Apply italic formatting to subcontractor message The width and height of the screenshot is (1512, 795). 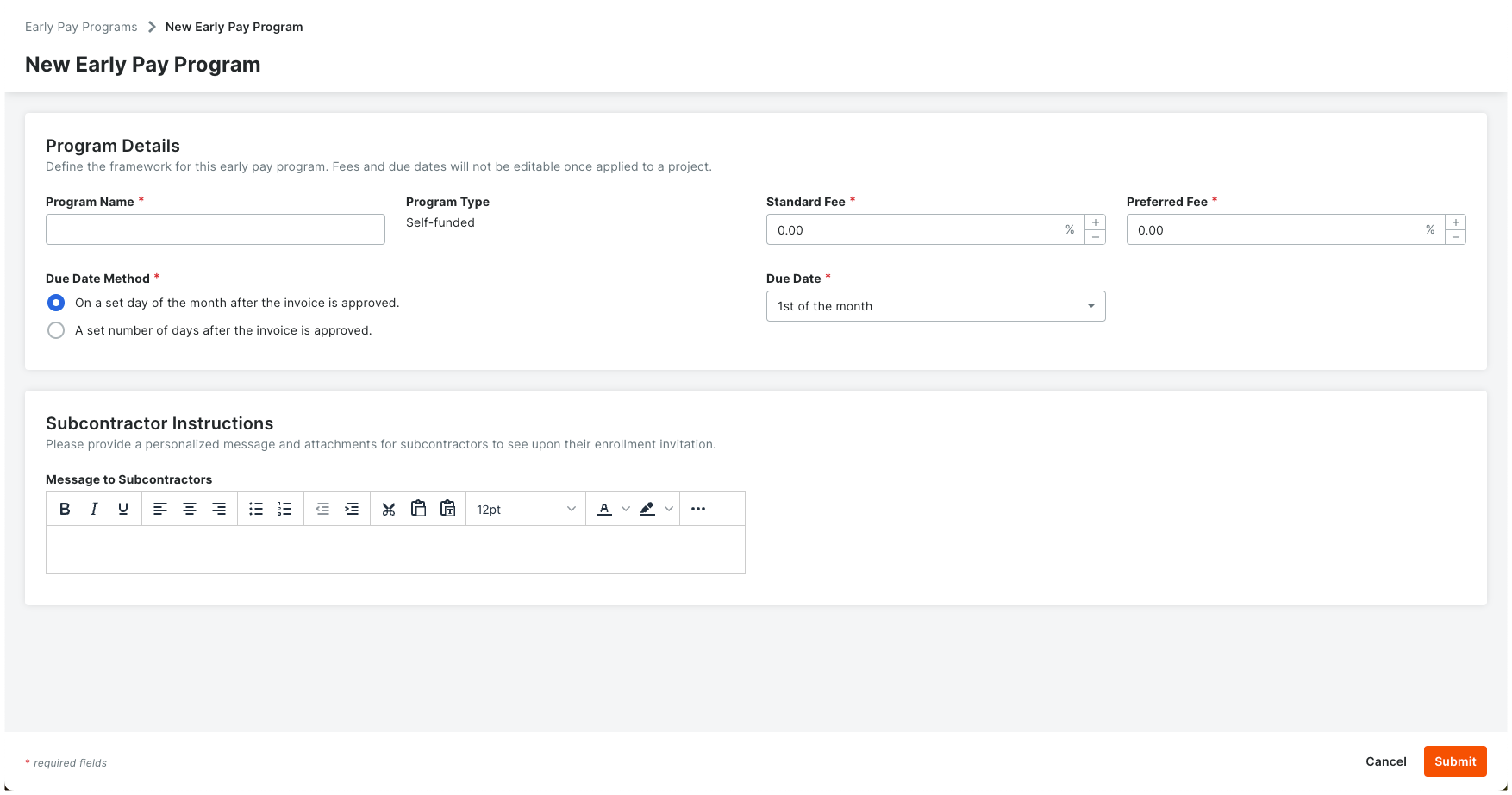[94, 509]
